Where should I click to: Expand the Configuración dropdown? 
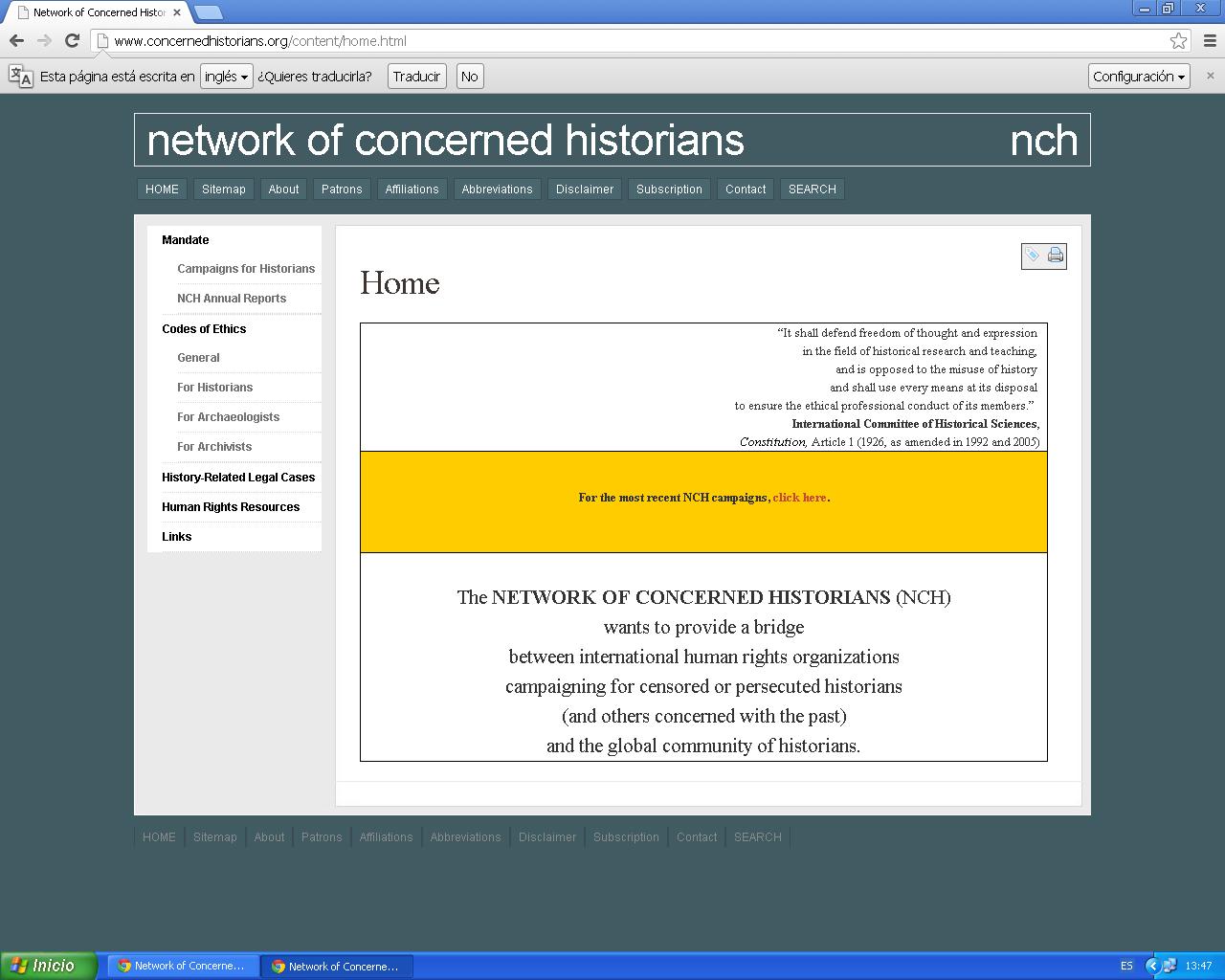click(x=1138, y=77)
